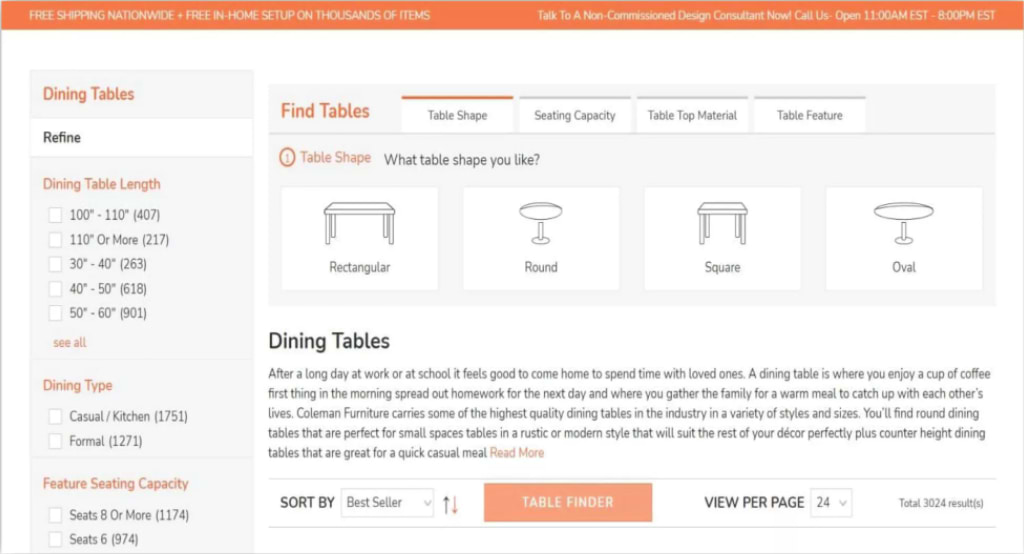Check the 100" - 110" length filter
The width and height of the screenshot is (1024, 554).
click(56, 215)
